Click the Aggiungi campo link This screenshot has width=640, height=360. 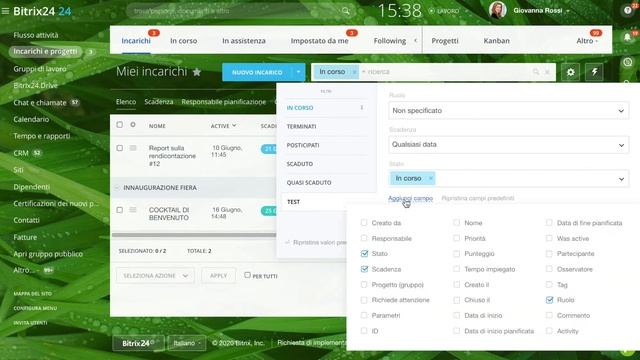tap(410, 198)
